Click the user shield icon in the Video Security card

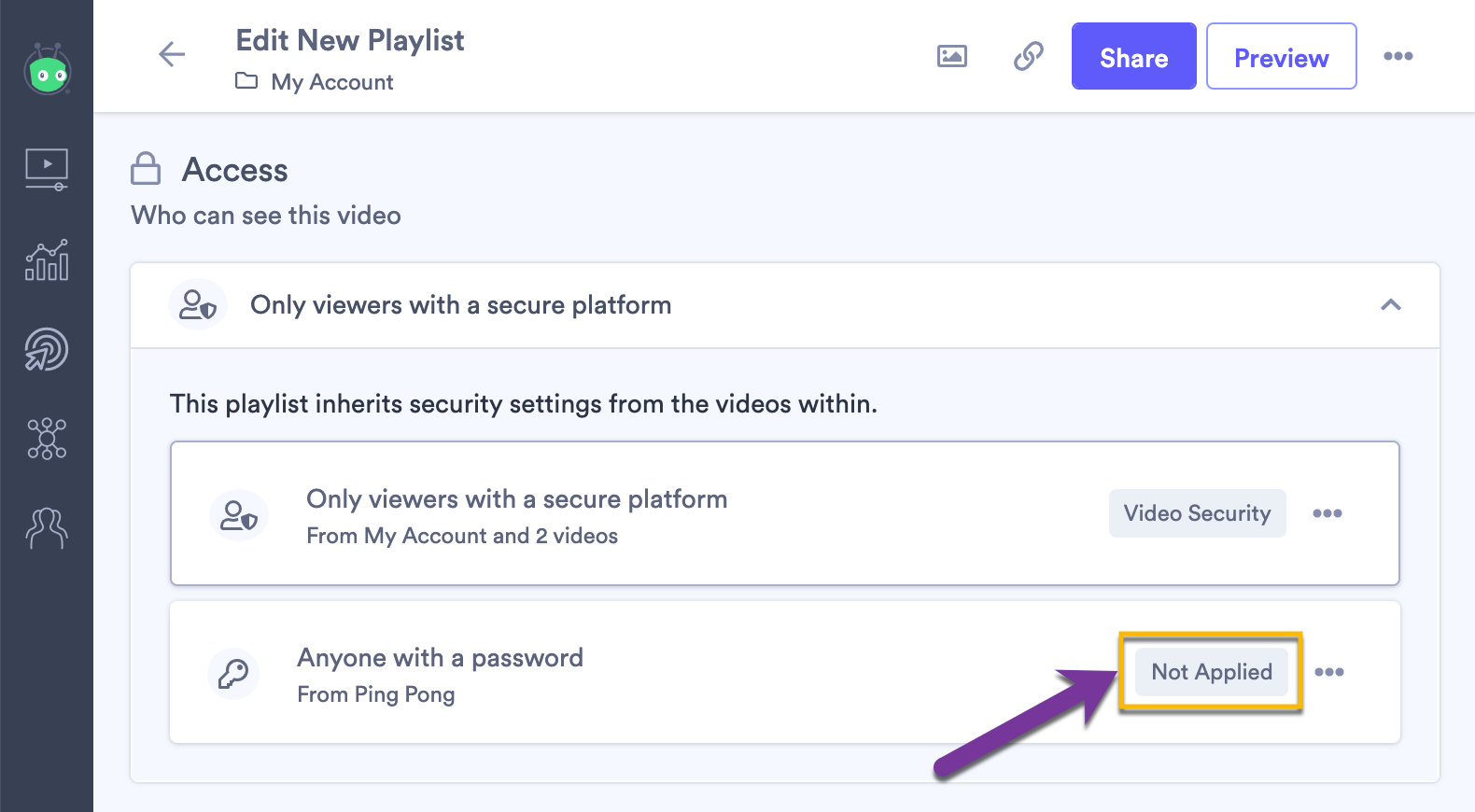[239, 515]
